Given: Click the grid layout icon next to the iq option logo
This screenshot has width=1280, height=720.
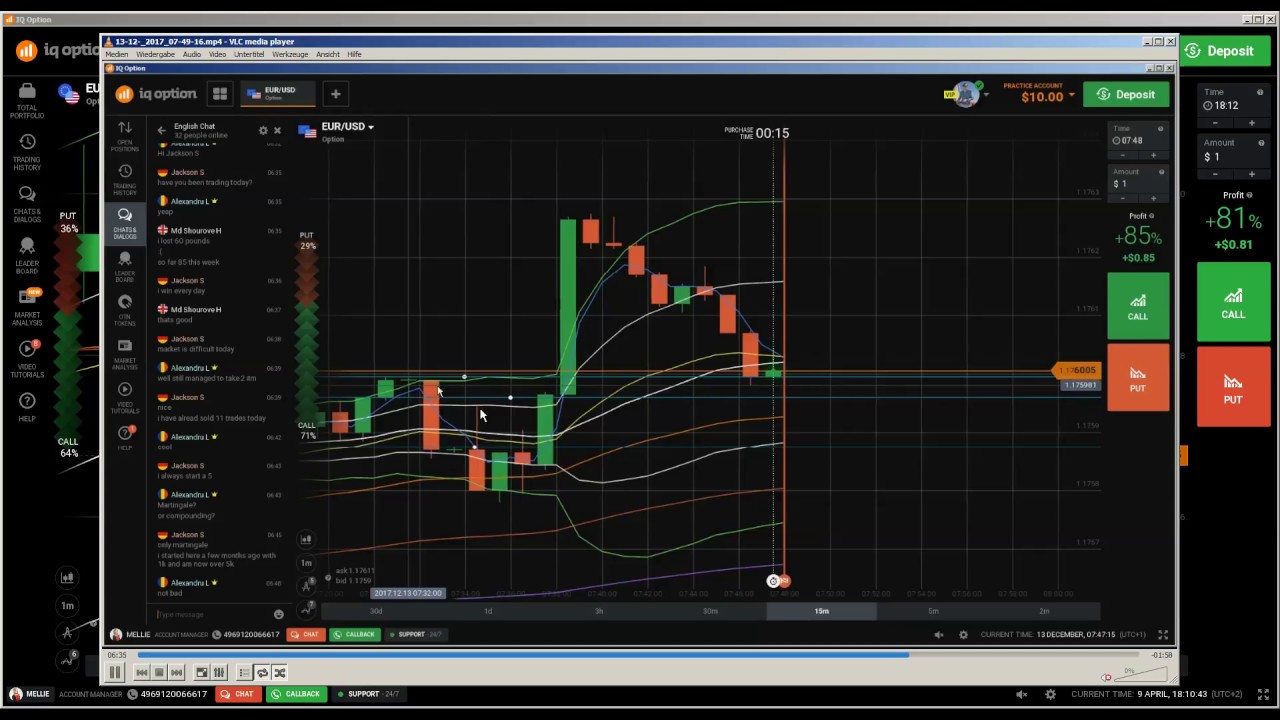Looking at the screenshot, I should point(220,94).
